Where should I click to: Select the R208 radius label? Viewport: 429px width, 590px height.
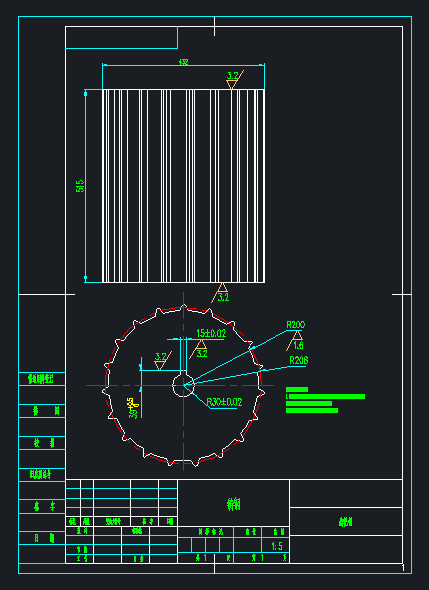(299, 360)
